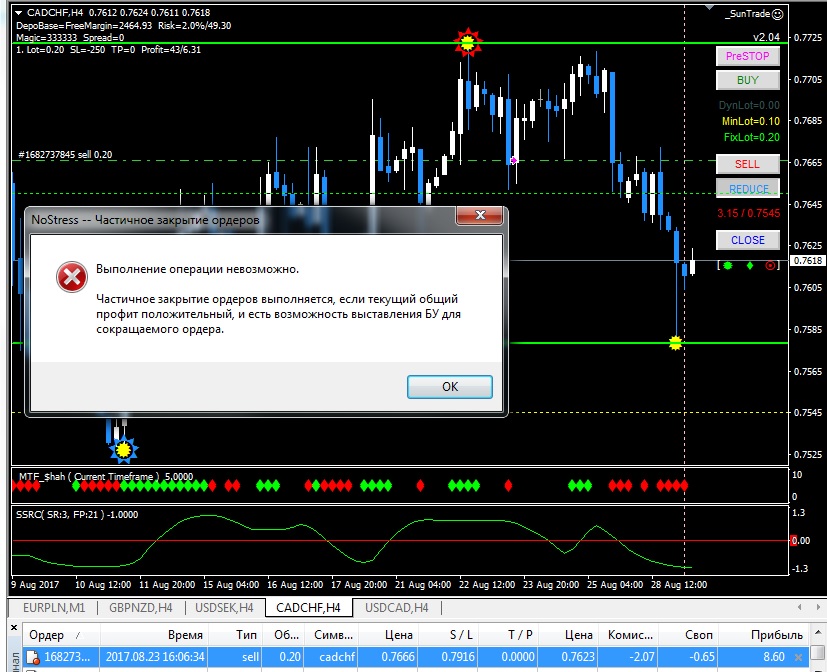Click the current price label 0.7618
827x672 pixels.
807,261
